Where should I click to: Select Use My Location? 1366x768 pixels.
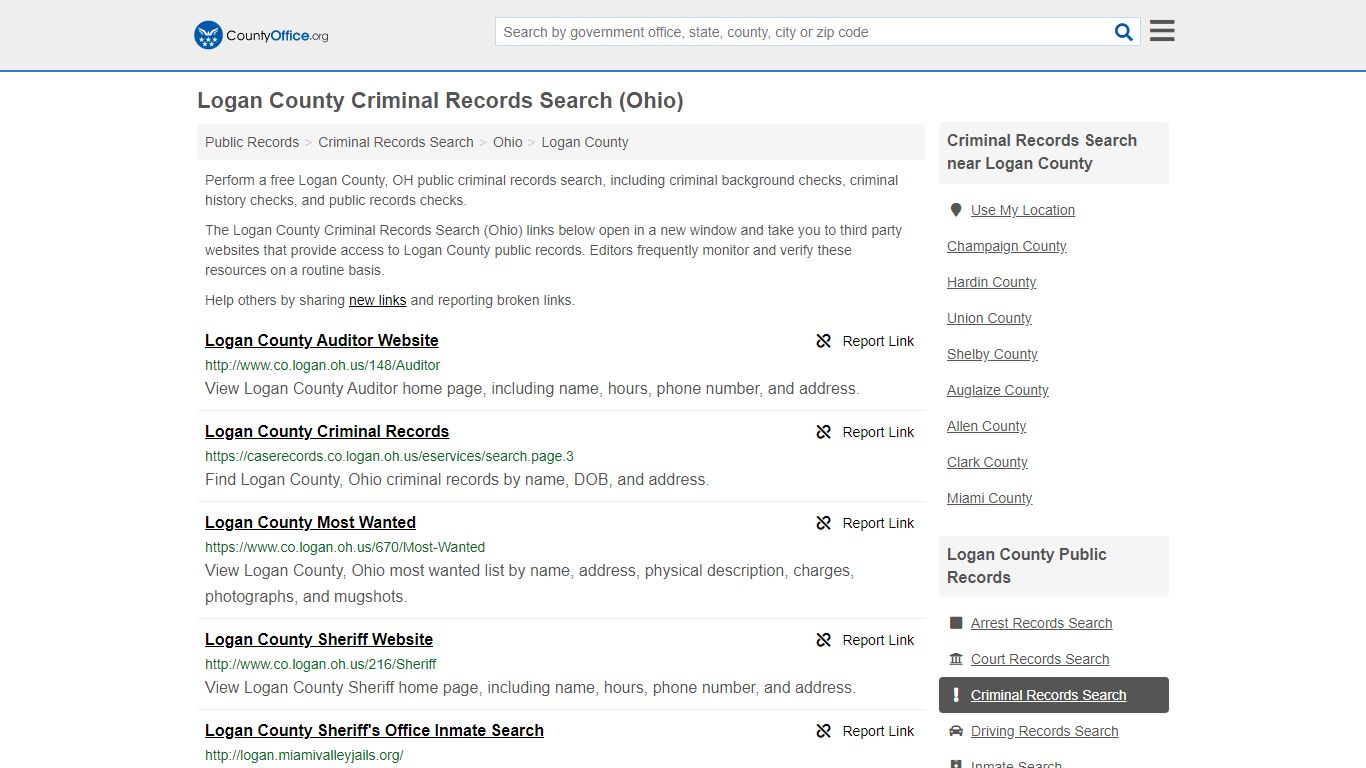pyautogui.click(x=1023, y=210)
